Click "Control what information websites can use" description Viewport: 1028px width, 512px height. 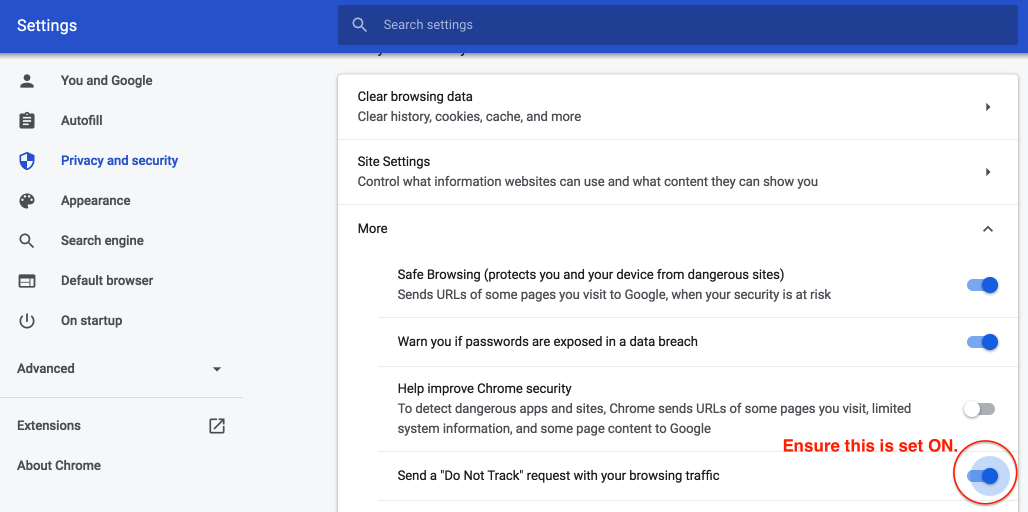[x=587, y=181]
